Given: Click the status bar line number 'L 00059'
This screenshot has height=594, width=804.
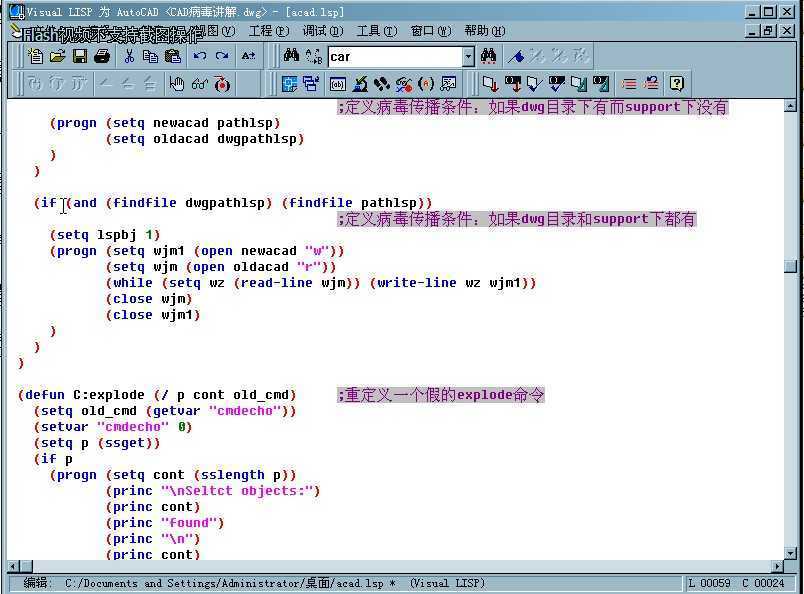Looking at the screenshot, I should [x=709, y=583].
